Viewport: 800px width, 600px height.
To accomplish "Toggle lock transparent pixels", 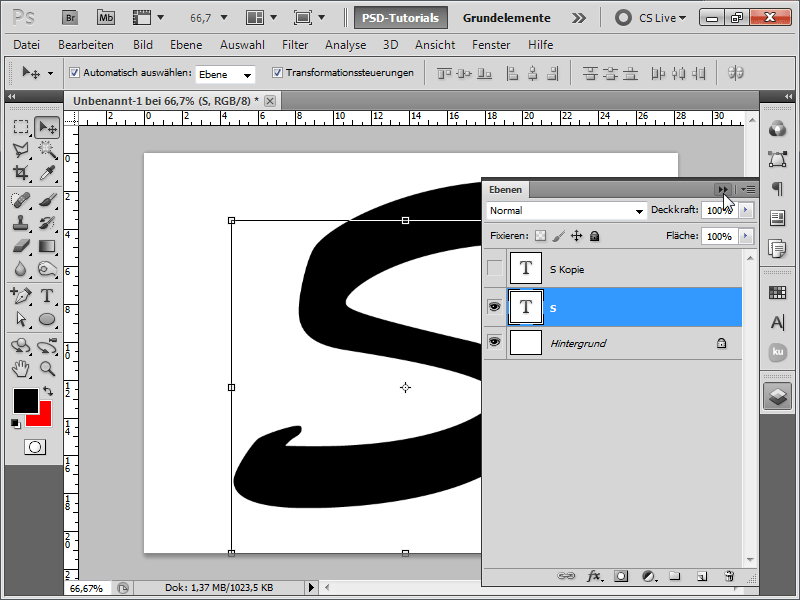I will coord(540,236).
